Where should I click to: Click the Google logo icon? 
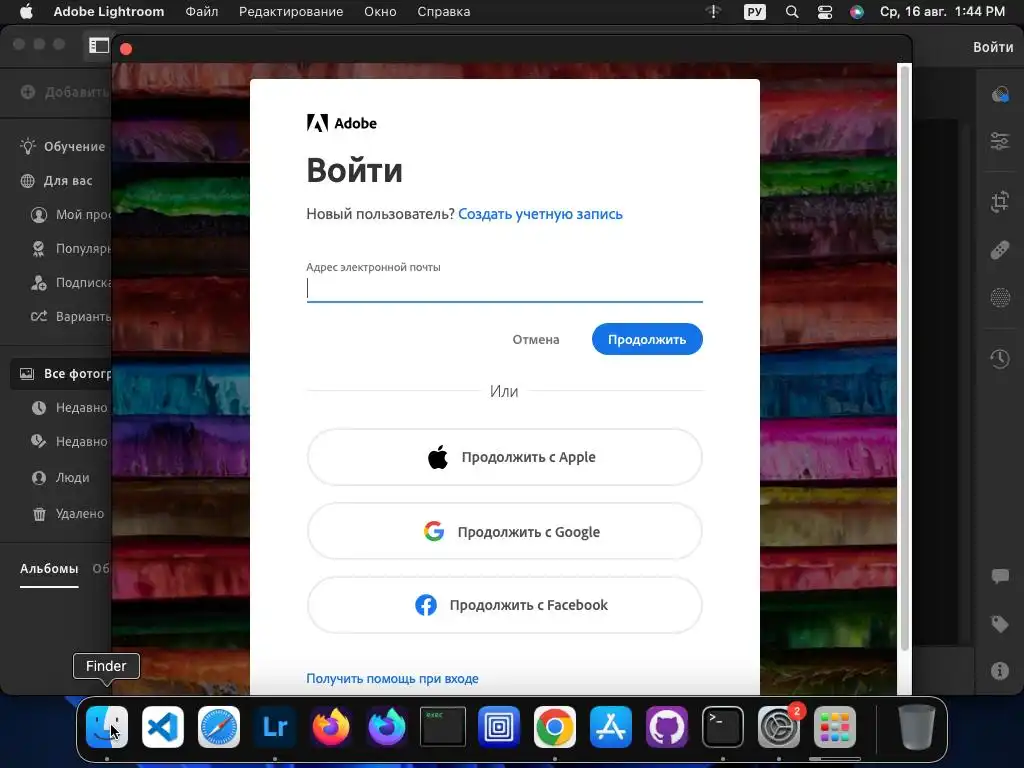pyautogui.click(x=434, y=531)
